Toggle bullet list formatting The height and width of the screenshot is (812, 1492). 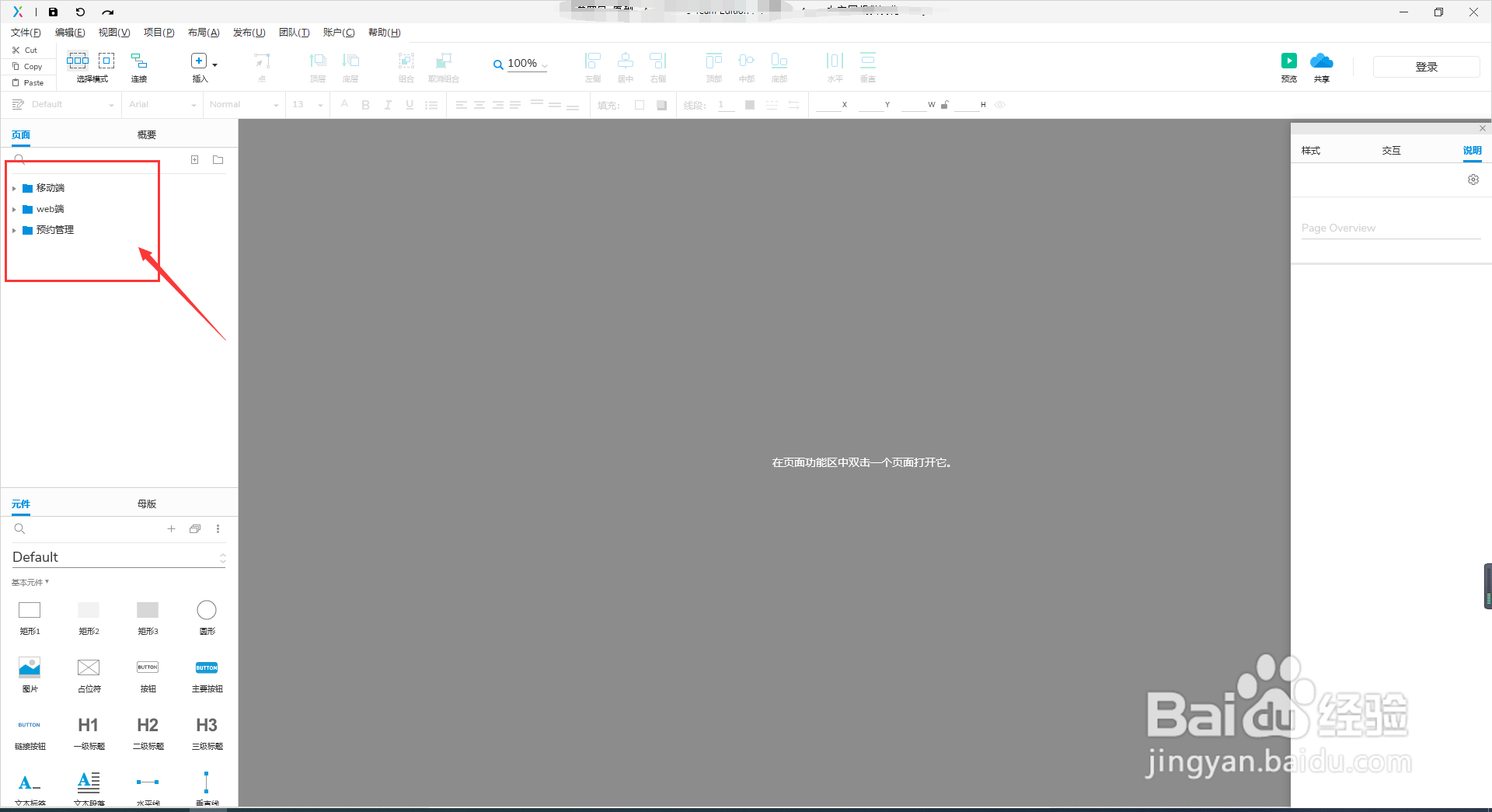pyautogui.click(x=431, y=105)
